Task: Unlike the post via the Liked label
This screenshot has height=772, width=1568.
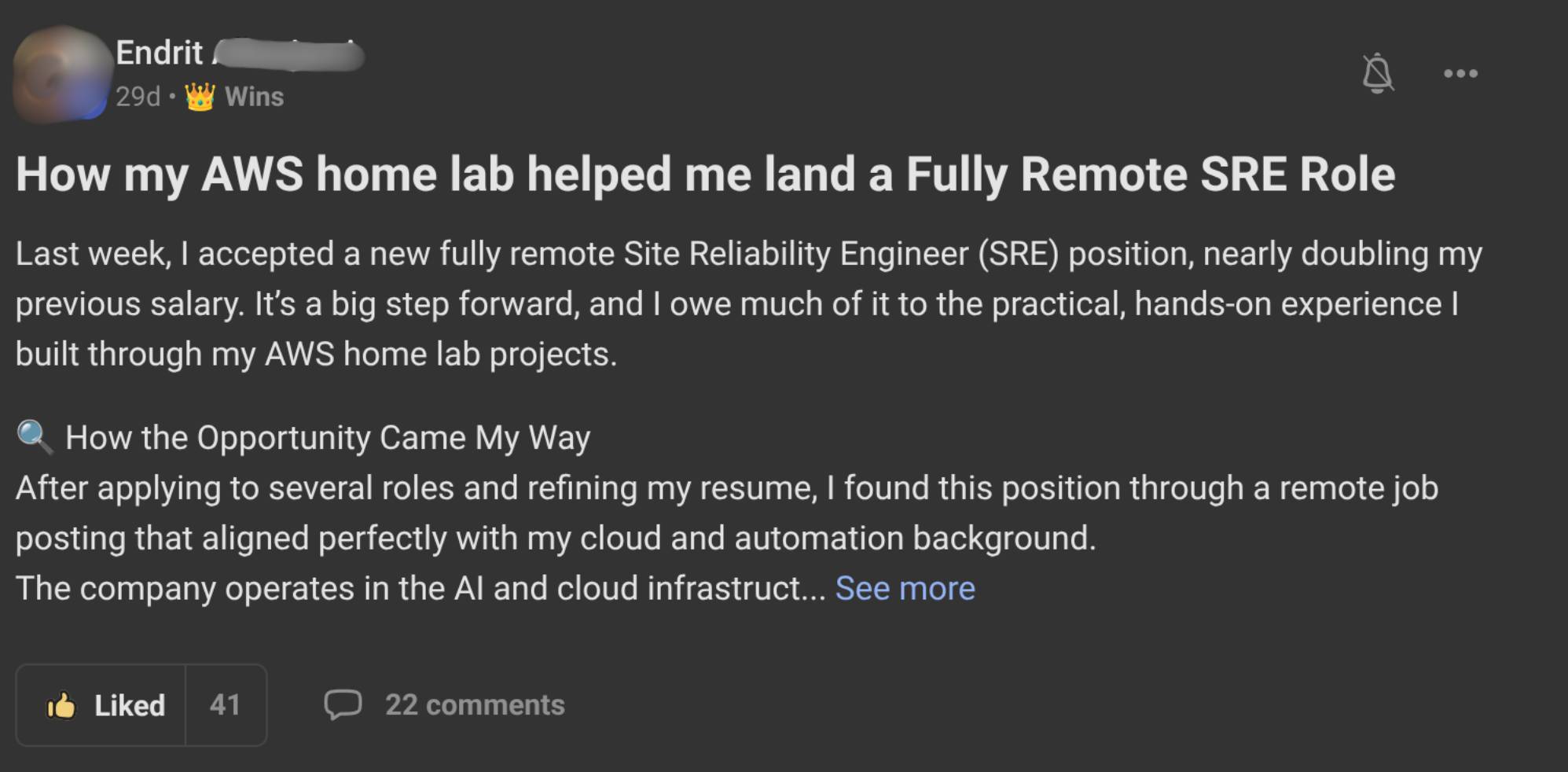Action: point(130,705)
